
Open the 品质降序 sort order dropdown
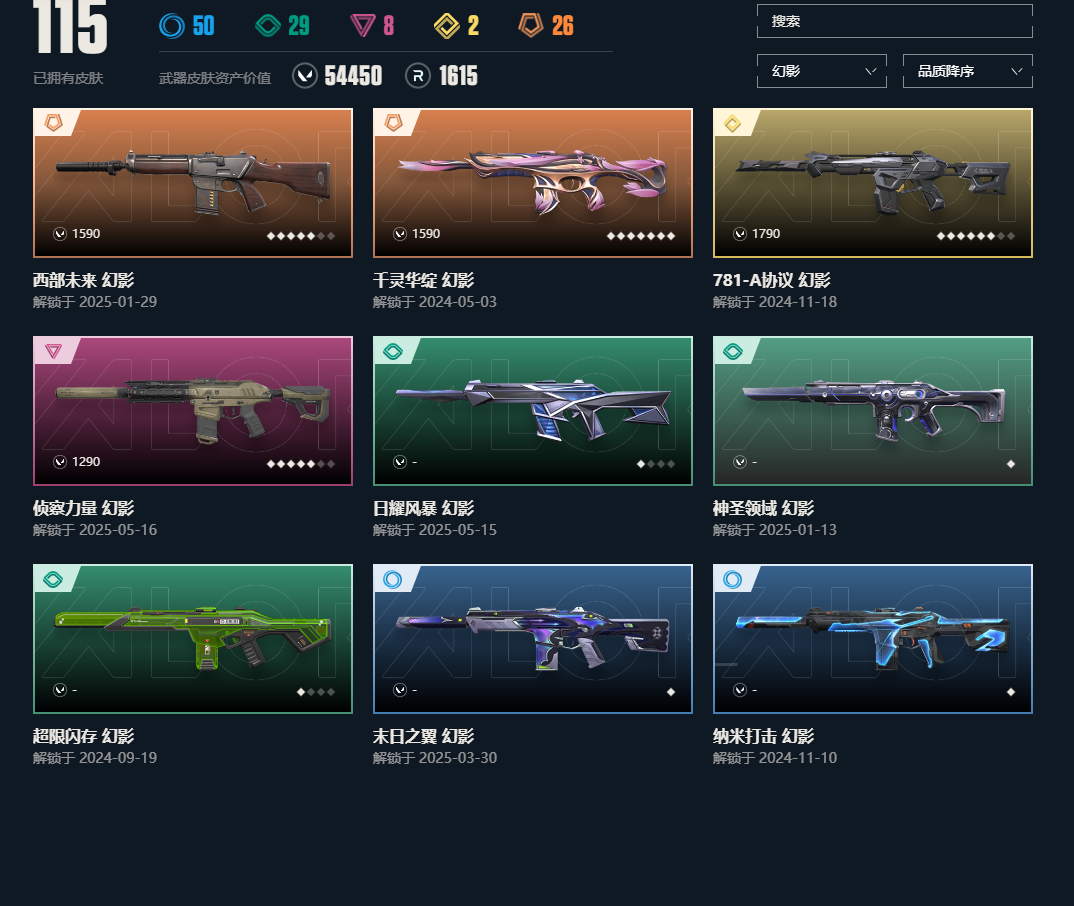pos(967,71)
